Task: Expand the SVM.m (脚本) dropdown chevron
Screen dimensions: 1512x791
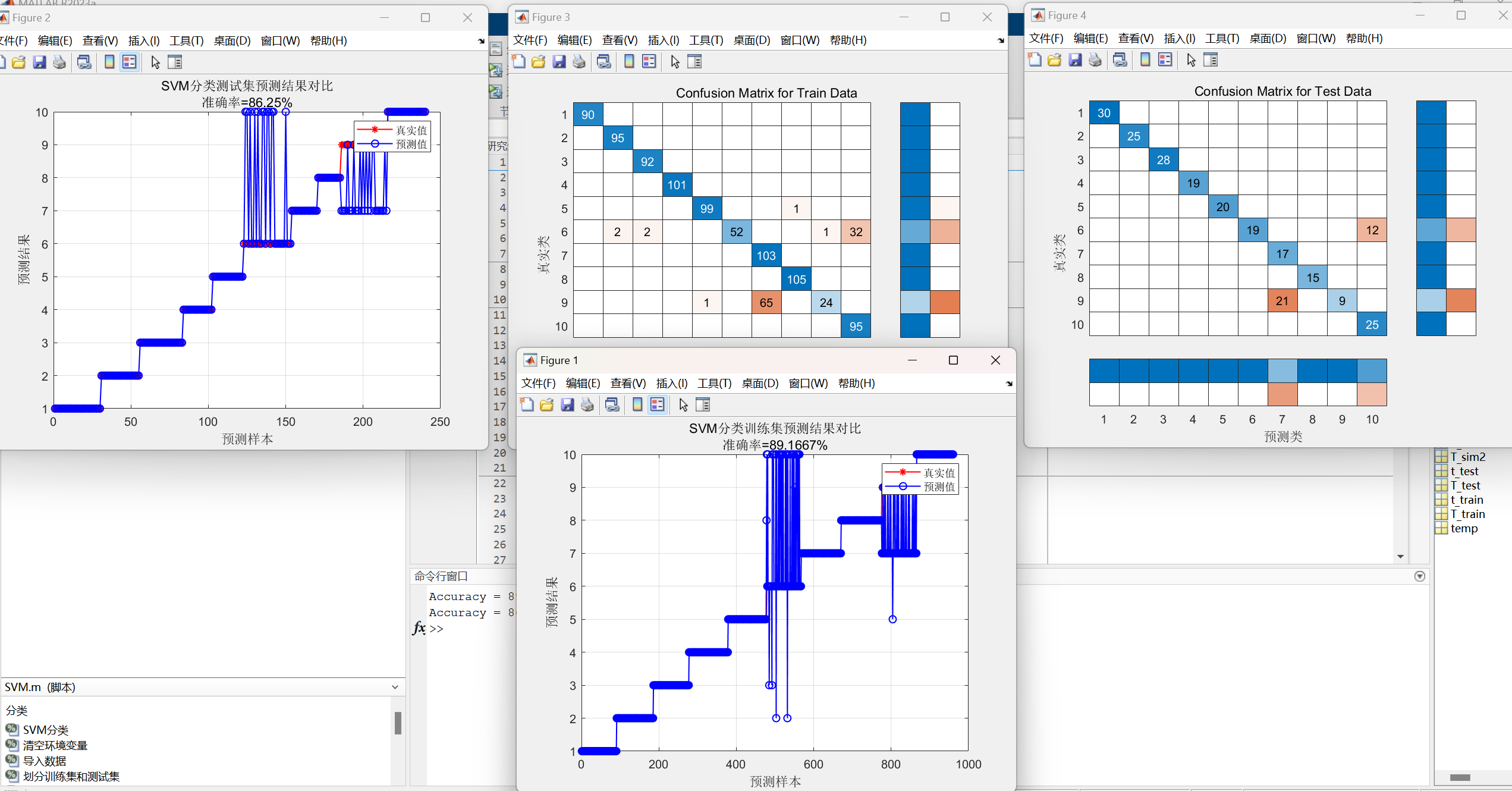Action: pyautogui.click(x=395, y=688)
